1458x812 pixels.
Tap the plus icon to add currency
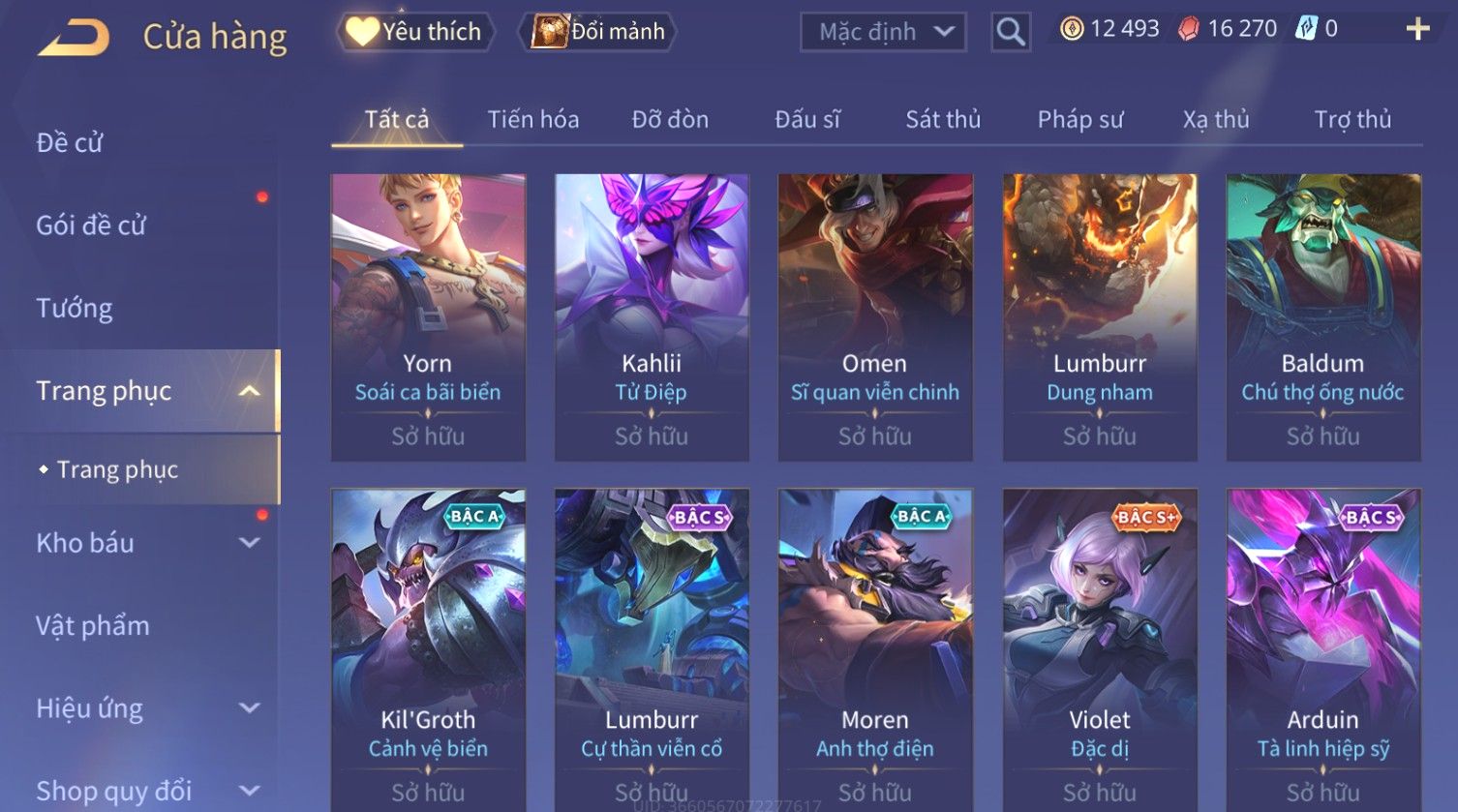(x=1417, y=29)
